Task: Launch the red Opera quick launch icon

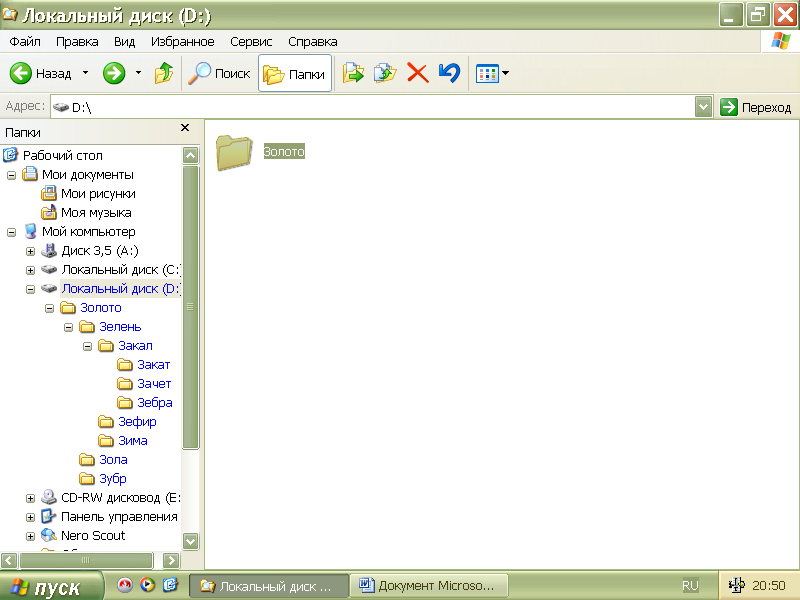Action: pos(124,585)
